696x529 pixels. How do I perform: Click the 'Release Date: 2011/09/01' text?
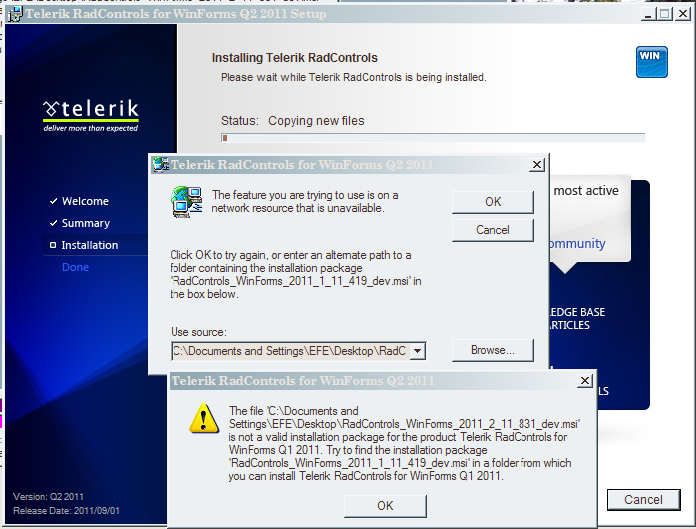[67, 511]
